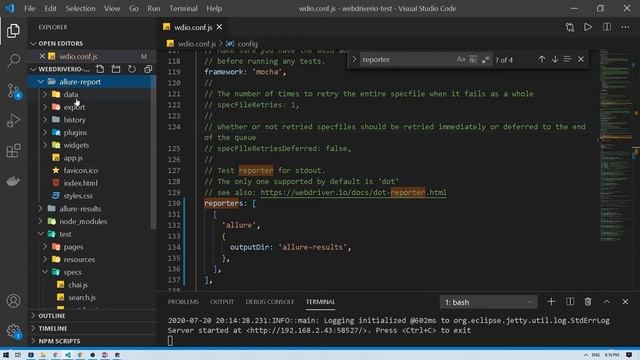Click the explorer vertical scrollbar
This screenshot has width=640, height=360.
click(153, 152)
